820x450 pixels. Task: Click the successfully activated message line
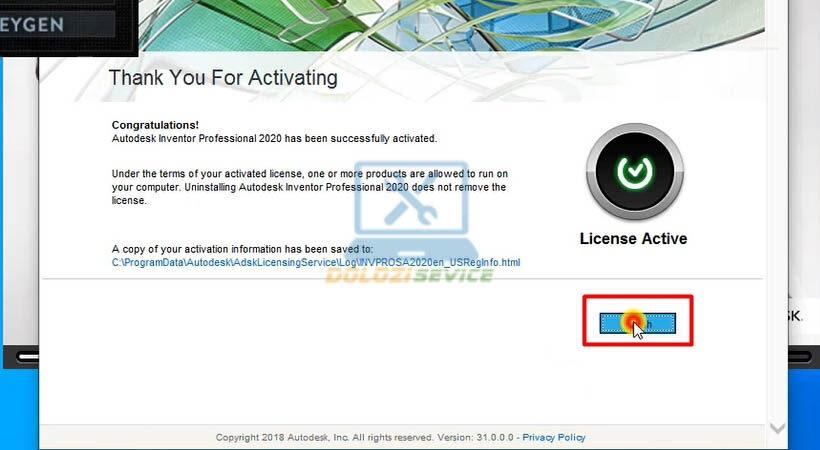(x=274, y=139)
